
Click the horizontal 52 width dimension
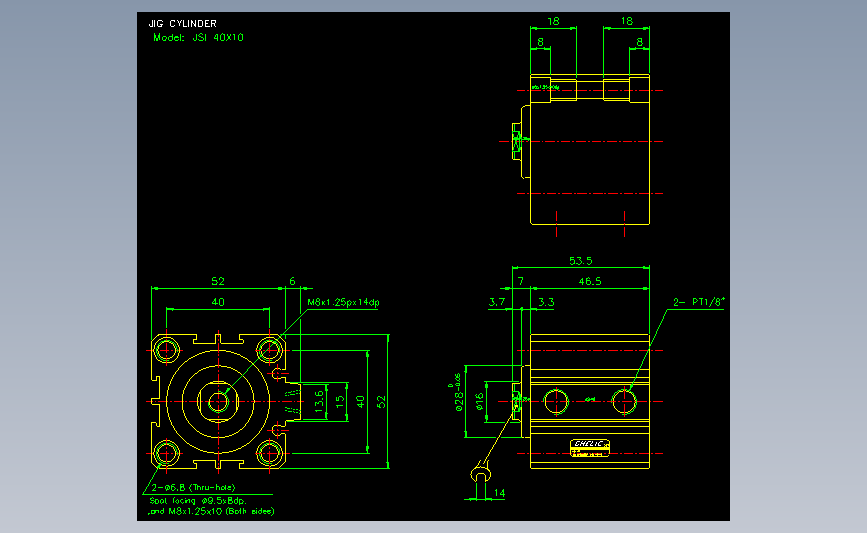pyautogui.click(x=218, y=281)
